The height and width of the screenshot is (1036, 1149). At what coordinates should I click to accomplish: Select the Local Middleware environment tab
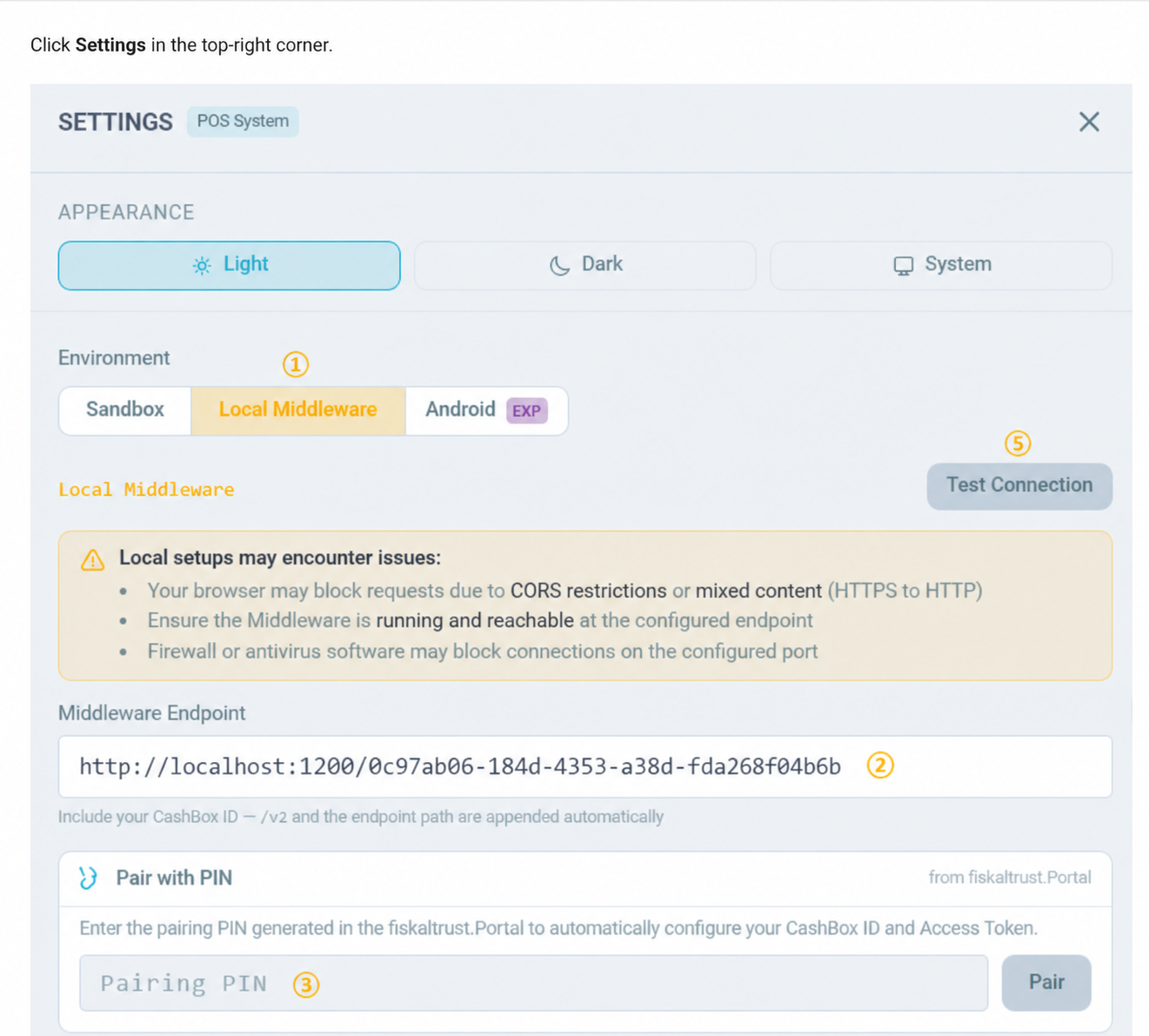pyautogui.click(x=297, y=410)
